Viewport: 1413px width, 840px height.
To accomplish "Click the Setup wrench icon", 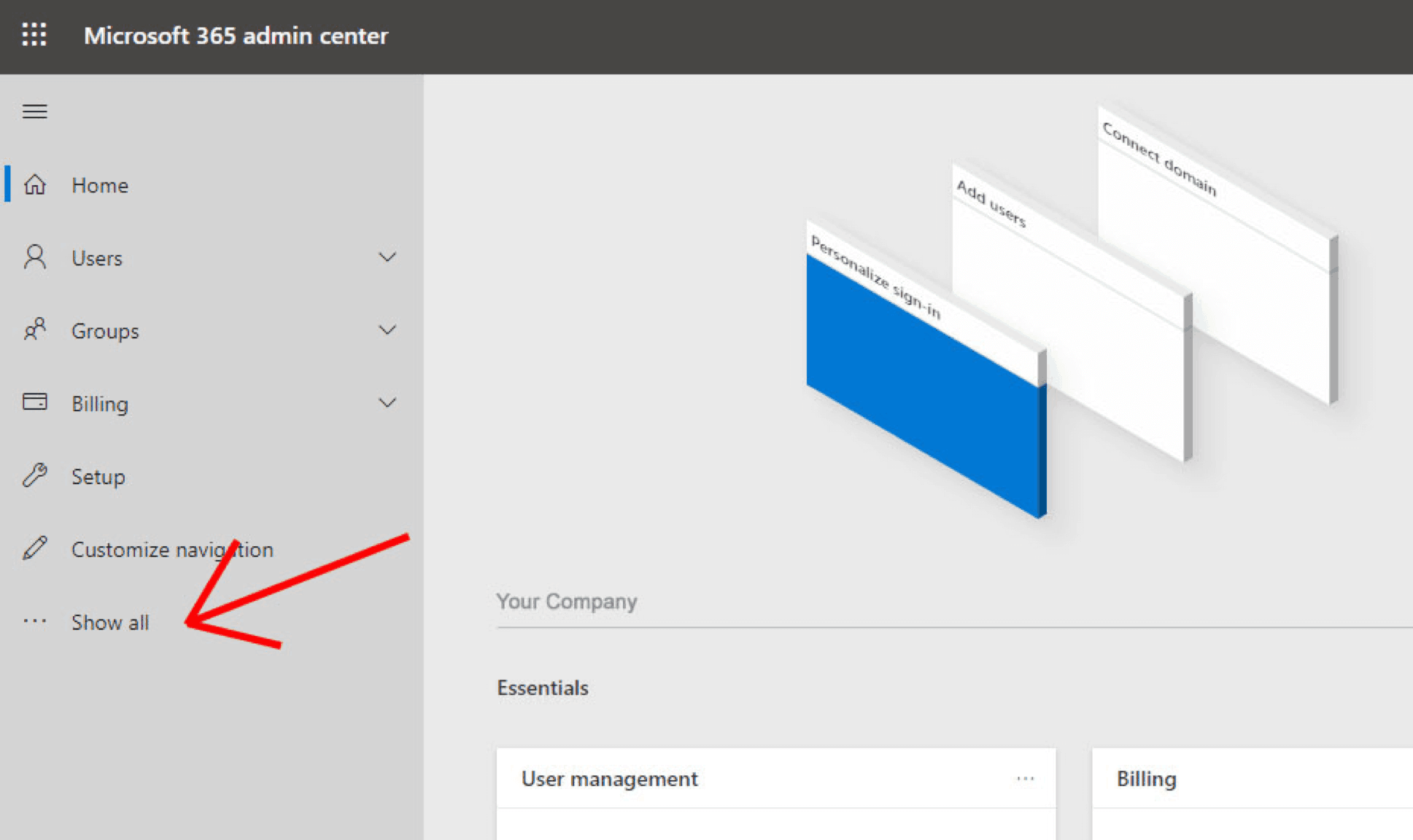I will coord(34,475).
